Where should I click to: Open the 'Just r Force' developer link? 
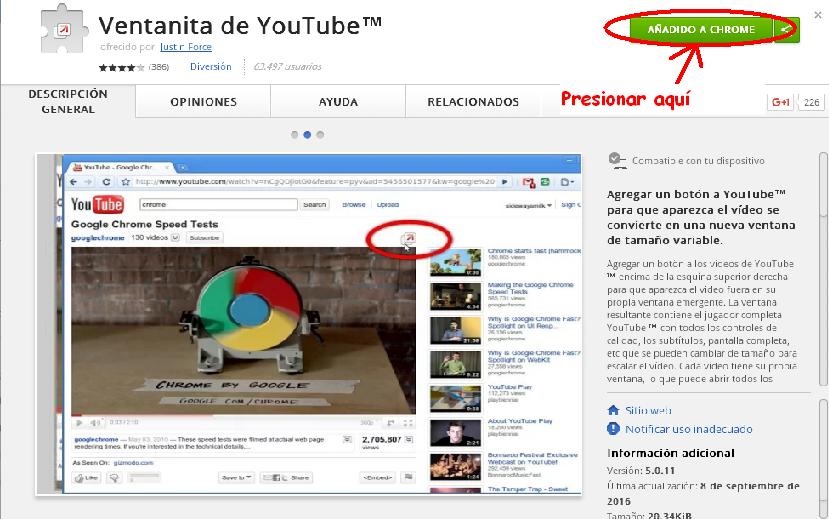[185, 47]
